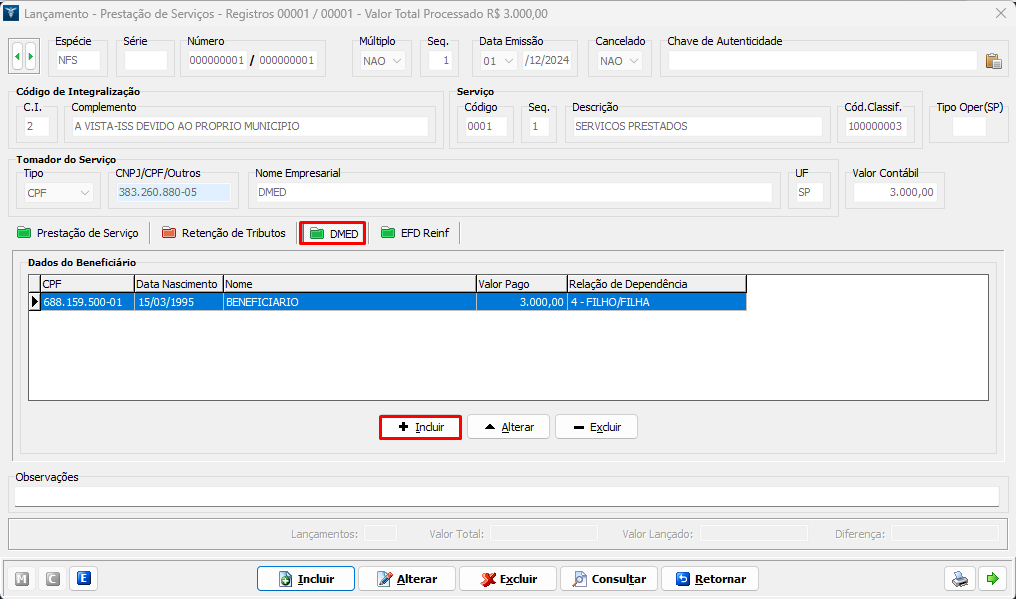Go to next record with right green arrow
The width and height of the screenshot is (1016, 599).
click(x=31, y=57)
